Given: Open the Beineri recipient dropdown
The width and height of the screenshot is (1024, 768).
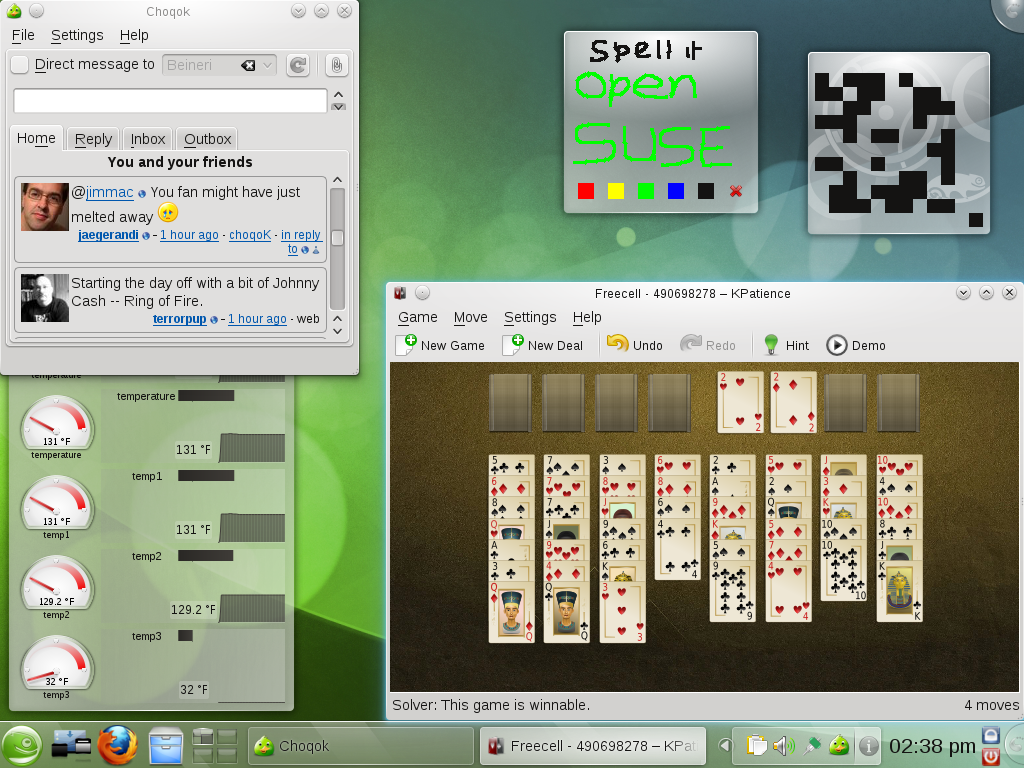Looking at the screenshot, I should tap(264, 64).
